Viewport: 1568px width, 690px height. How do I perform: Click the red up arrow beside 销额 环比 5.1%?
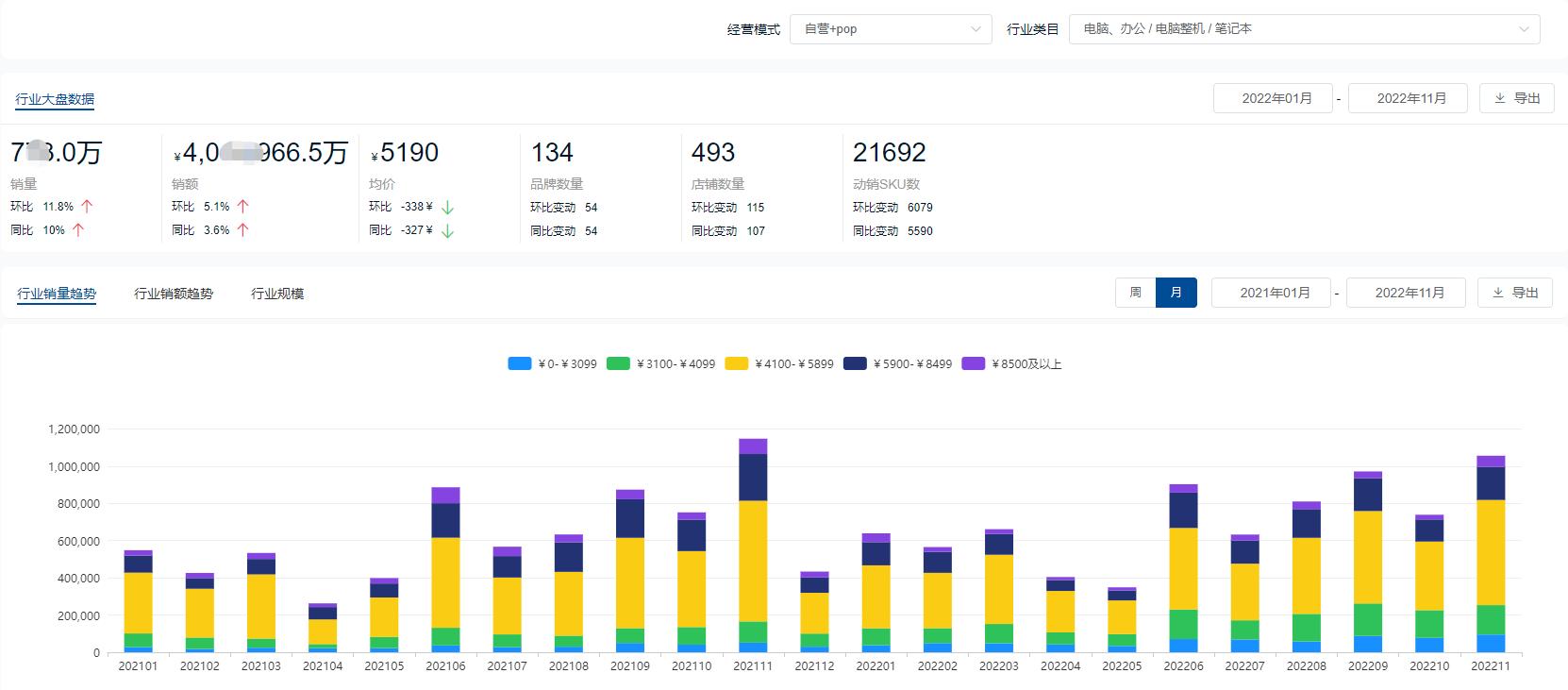coord(242,207)
